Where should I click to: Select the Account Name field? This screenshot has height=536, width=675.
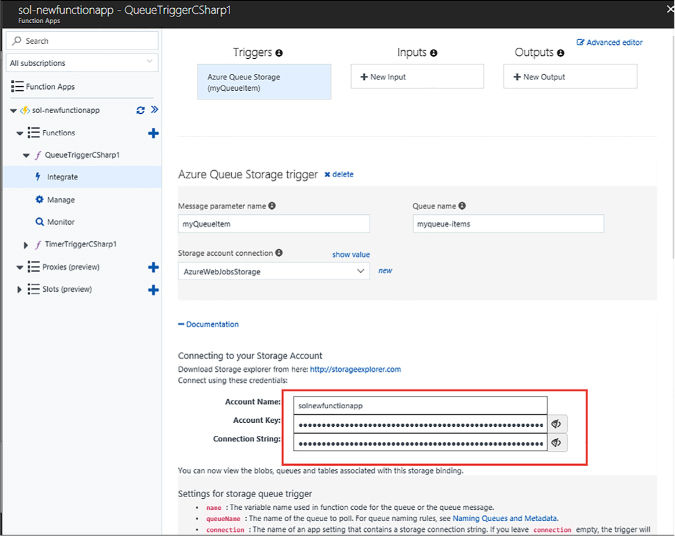420,406
